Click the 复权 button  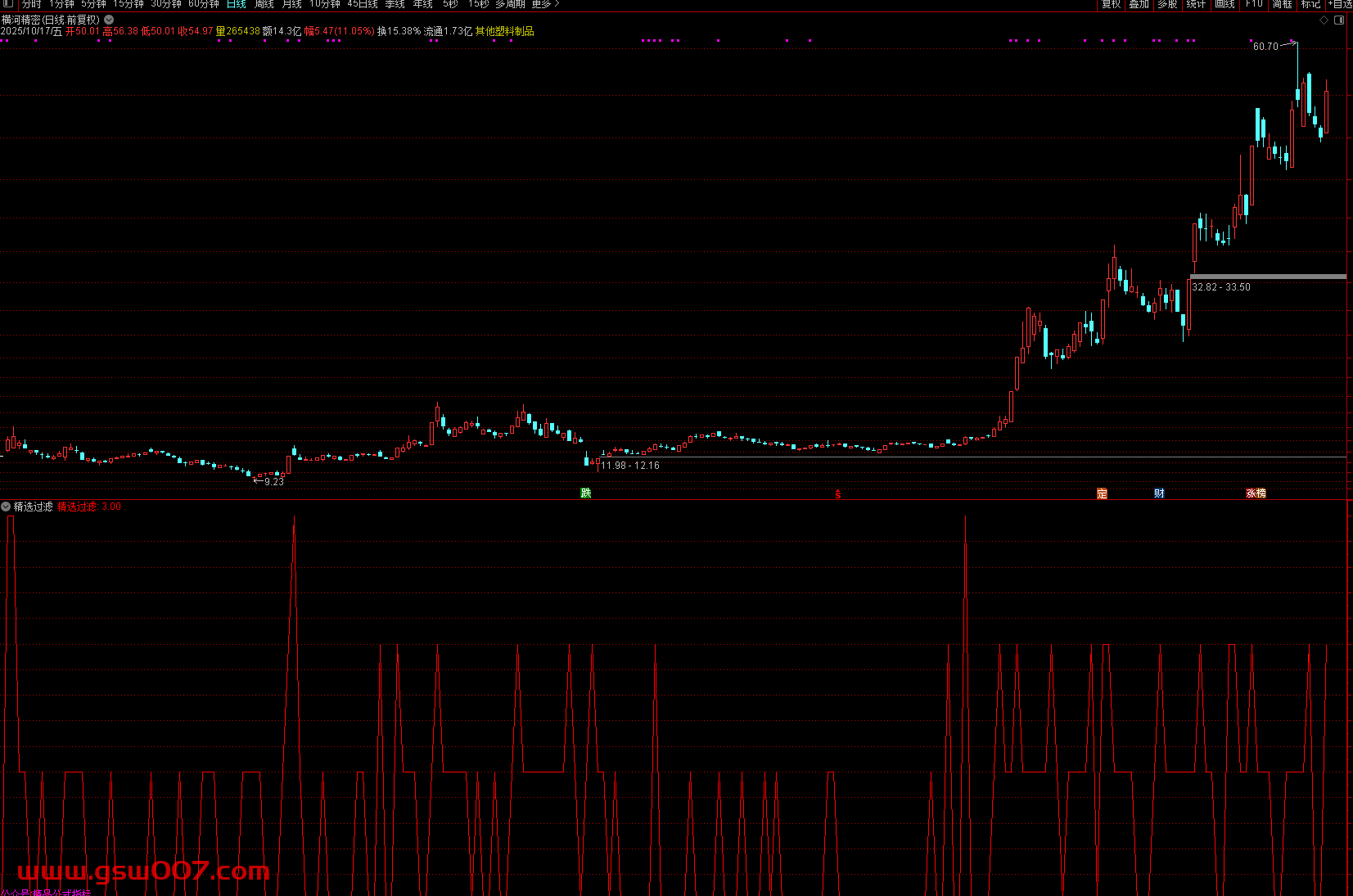click(1111, 4)
